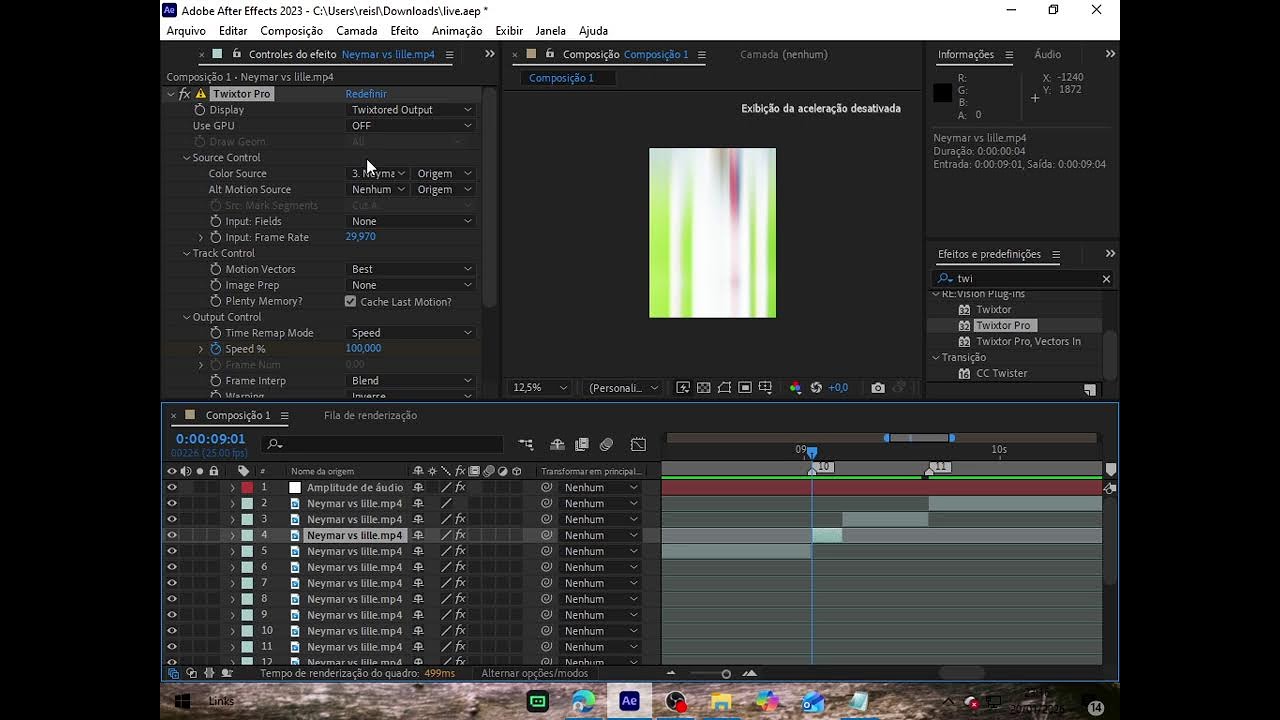Toggle the Speed % stopwatch
1280x720 pixels.
216,349
